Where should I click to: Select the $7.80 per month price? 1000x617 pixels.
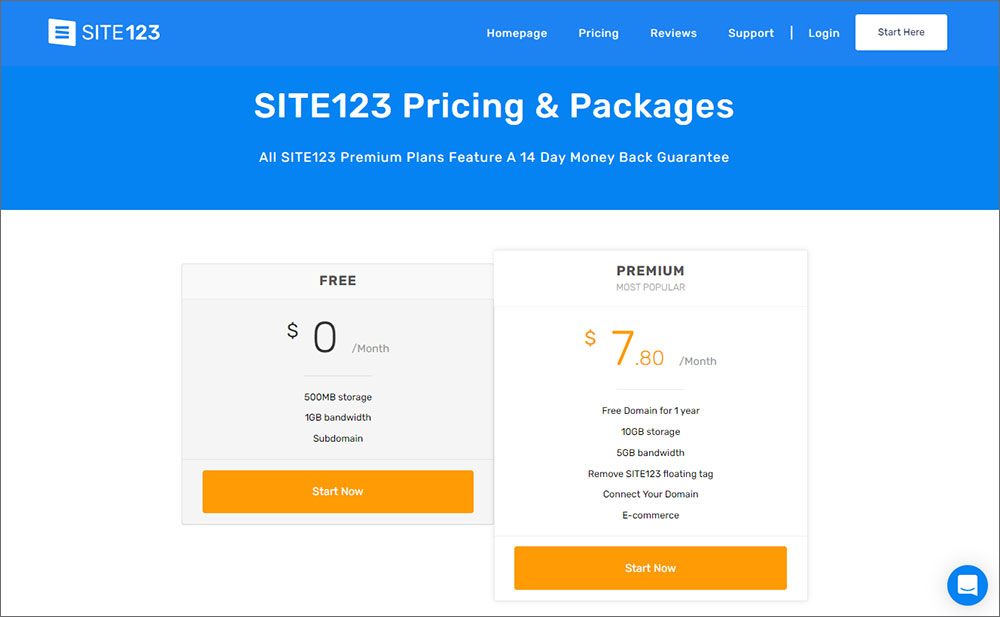[650, 349]
